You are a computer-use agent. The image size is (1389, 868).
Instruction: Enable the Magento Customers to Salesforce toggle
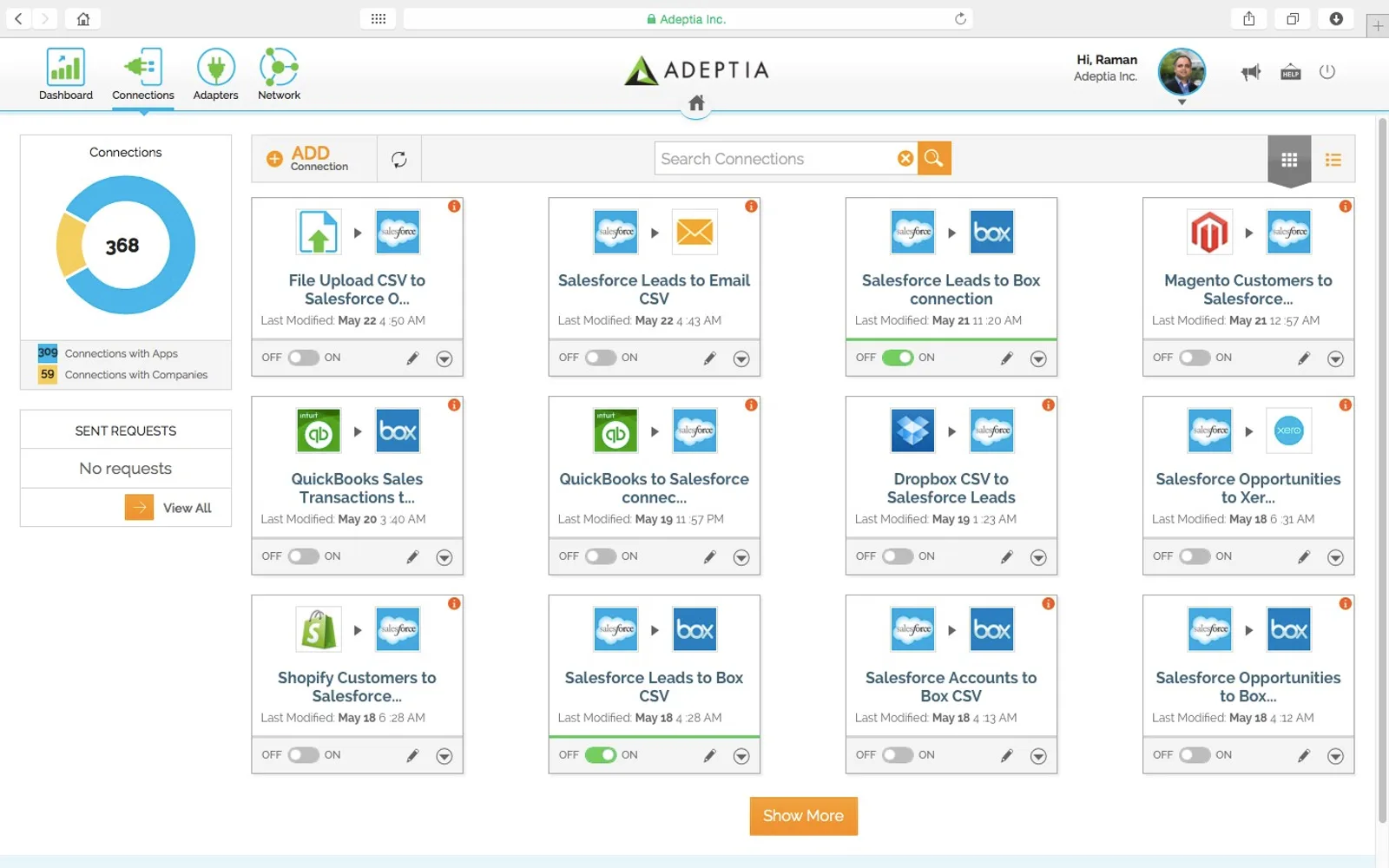[1195, 358]
